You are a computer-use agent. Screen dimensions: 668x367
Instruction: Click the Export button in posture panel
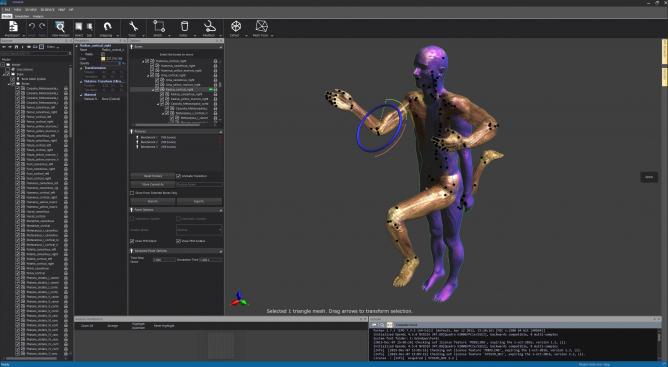point(199,201)
